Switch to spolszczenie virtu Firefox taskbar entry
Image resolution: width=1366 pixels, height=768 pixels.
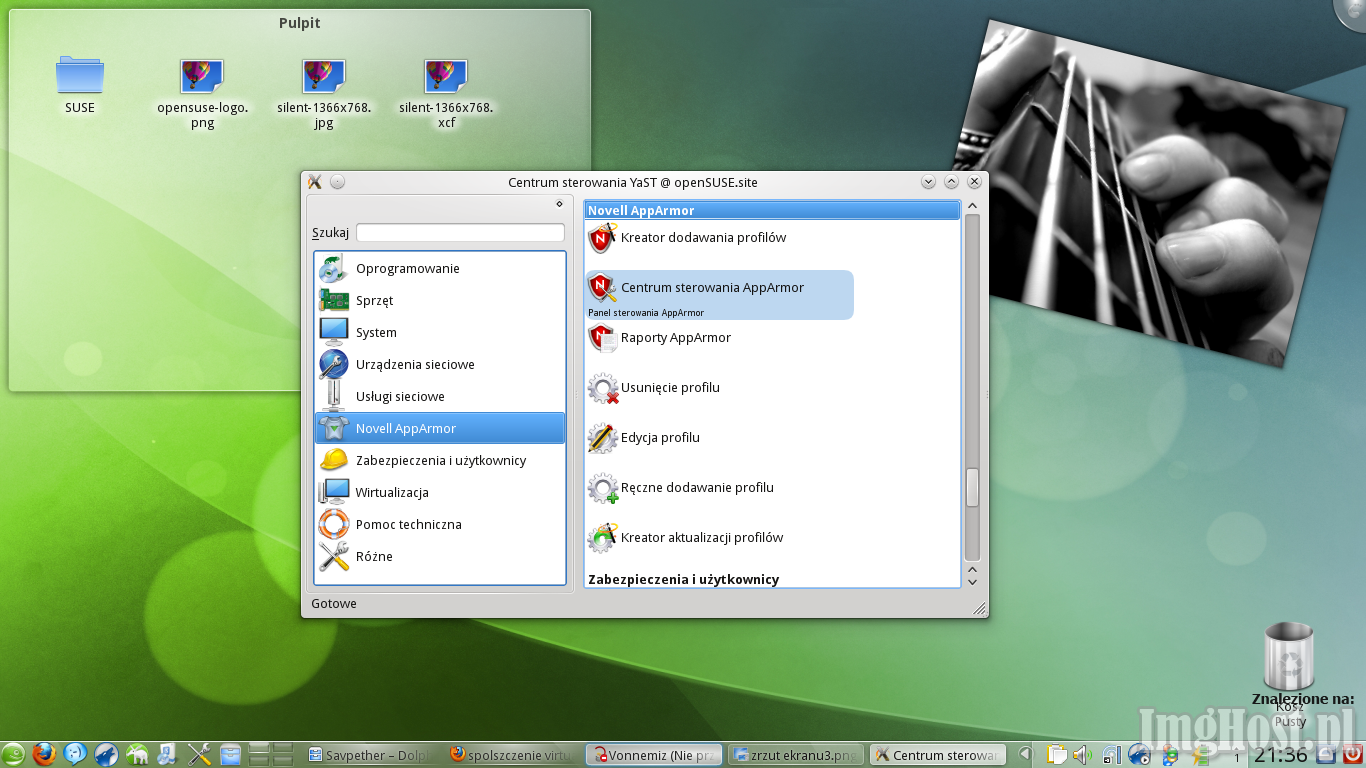tap(510, 755)
